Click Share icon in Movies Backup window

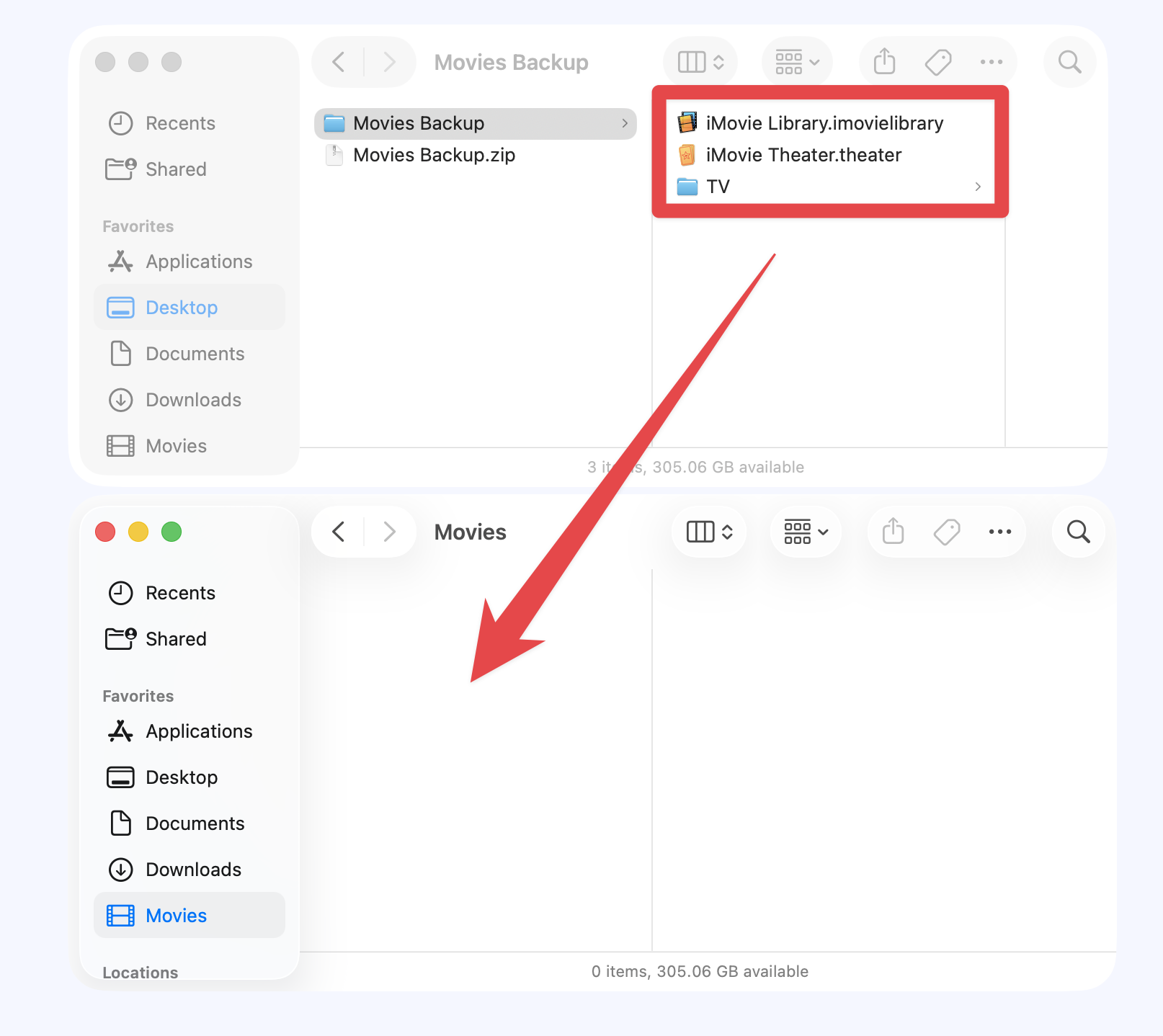pos(884,62)
